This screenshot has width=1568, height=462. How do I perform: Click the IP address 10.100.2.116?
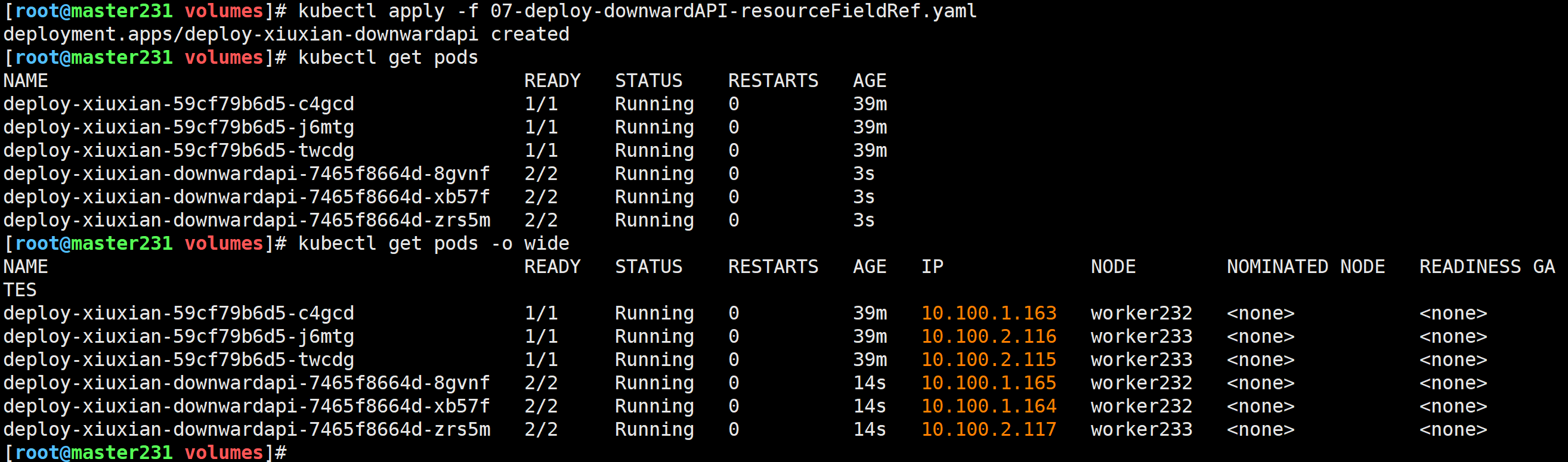pyautogui.click(x=988, y=336)
